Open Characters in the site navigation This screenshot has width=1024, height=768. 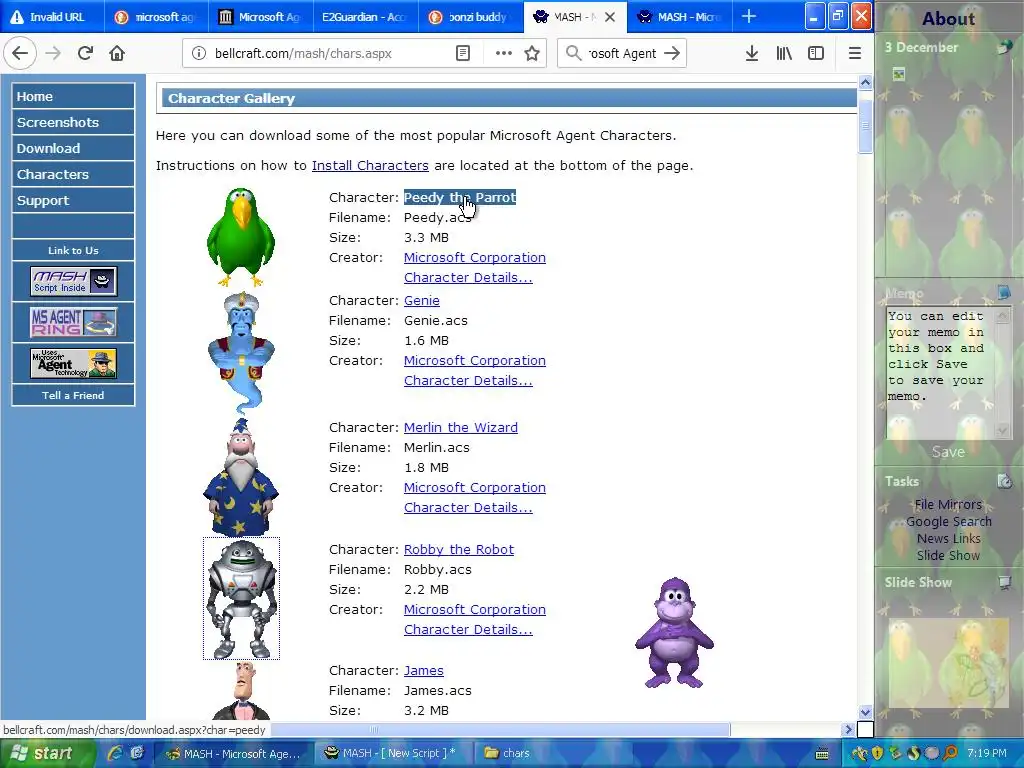click(x=73, y=174)
